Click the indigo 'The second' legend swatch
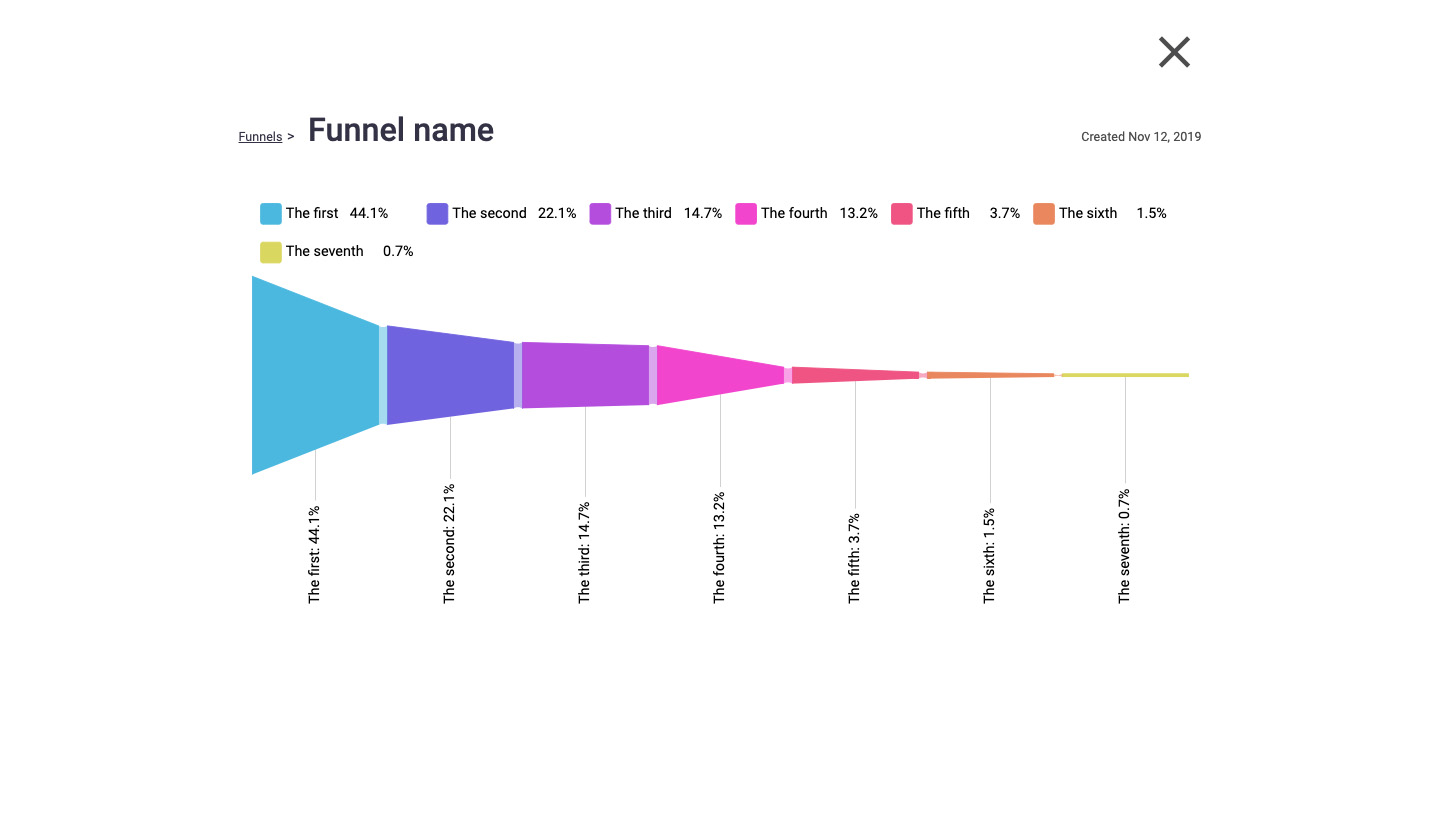 tap(437, 213)
